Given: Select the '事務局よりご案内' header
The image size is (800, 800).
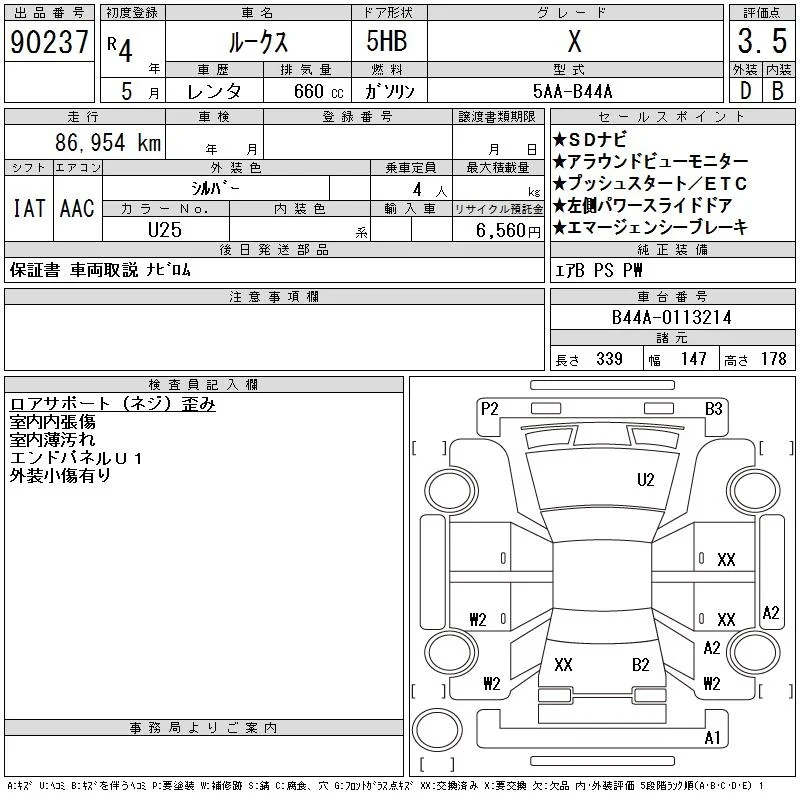Looking at the screenshot, I should tap(204, 728).
